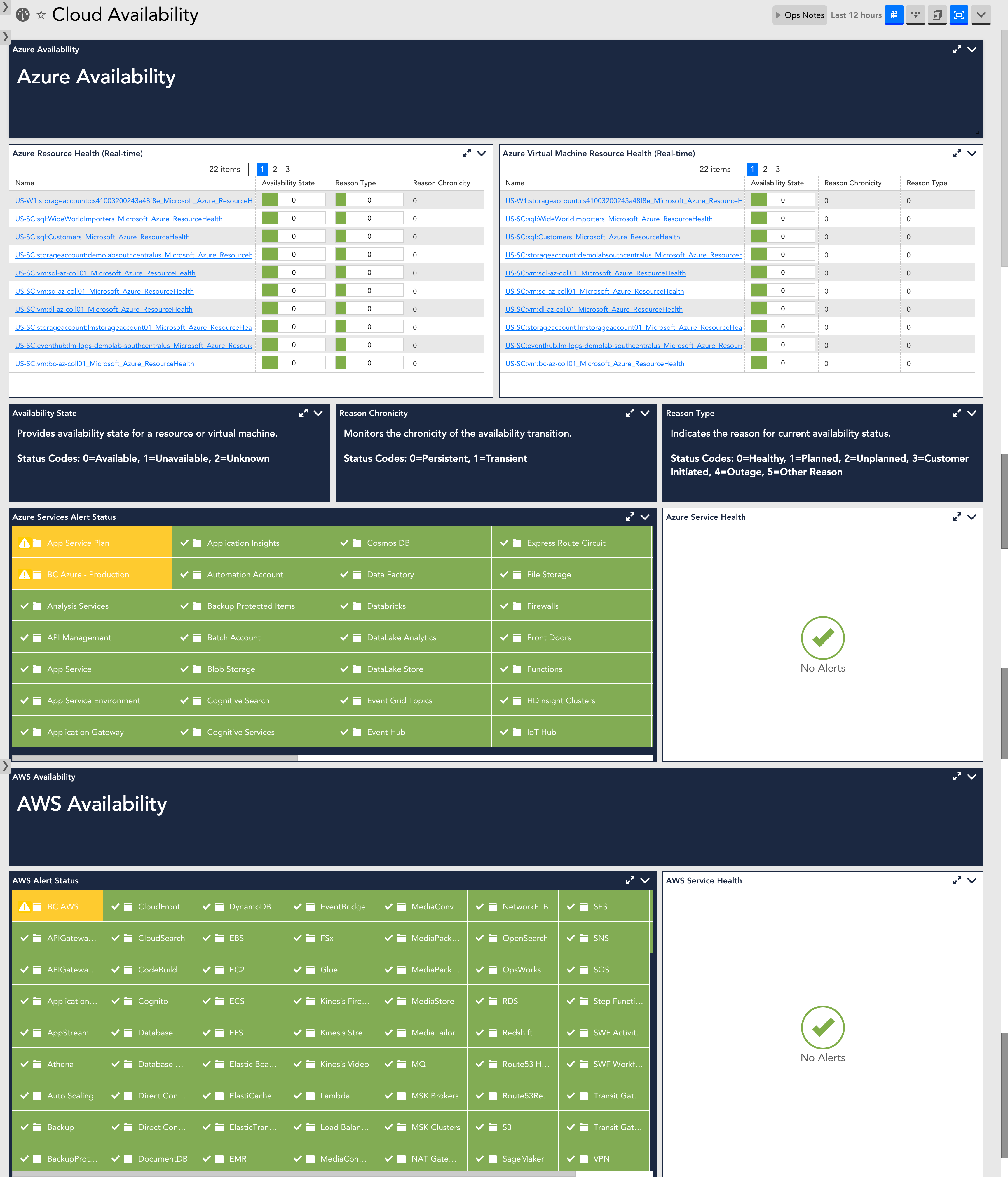This screenshot has height=1177, width=1008.
Task: Click the slideshow playback icon
Action: (937, 15)
